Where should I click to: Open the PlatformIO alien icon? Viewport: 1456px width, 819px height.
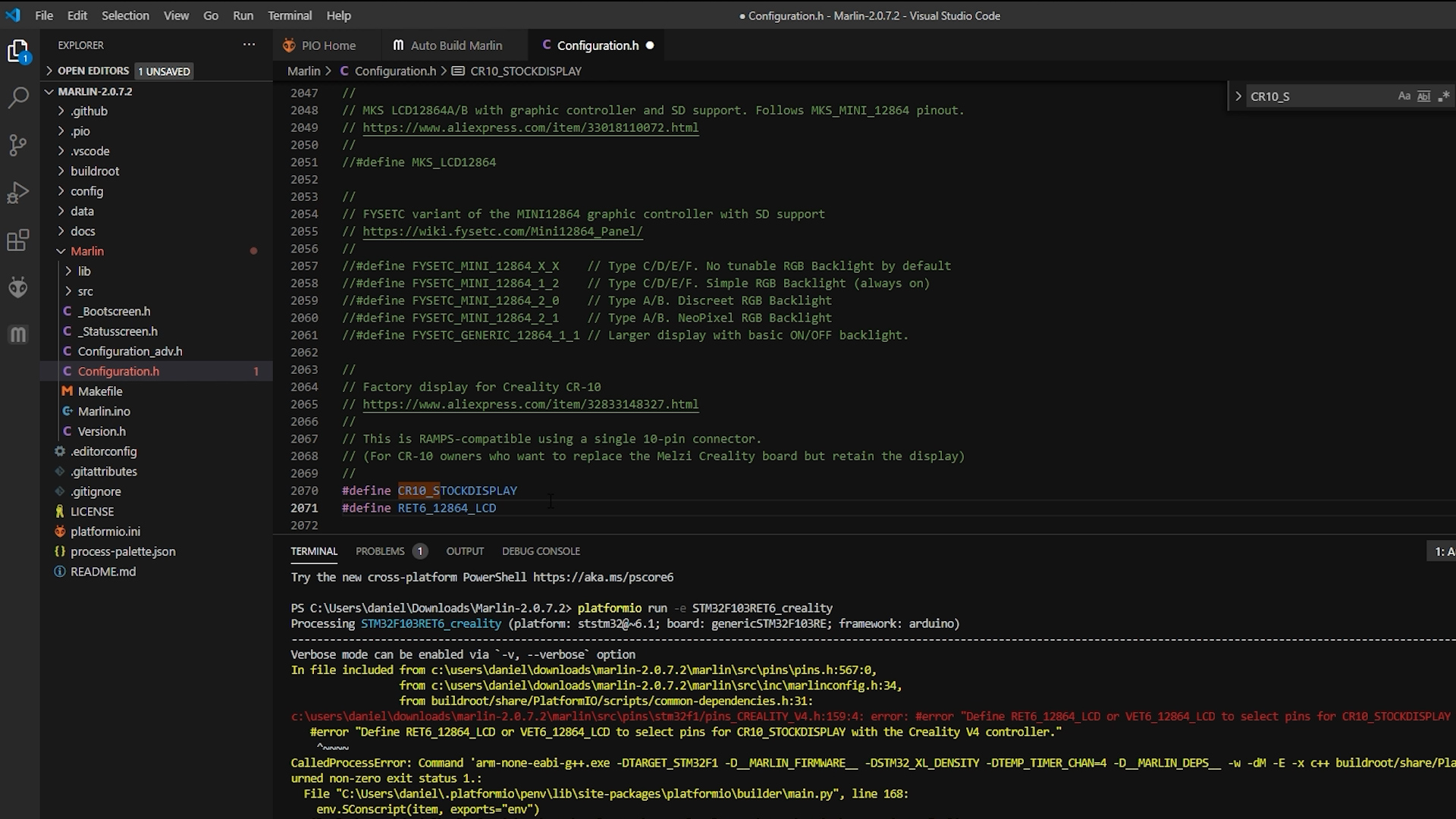pyautogui.click(x=18, y=287)
